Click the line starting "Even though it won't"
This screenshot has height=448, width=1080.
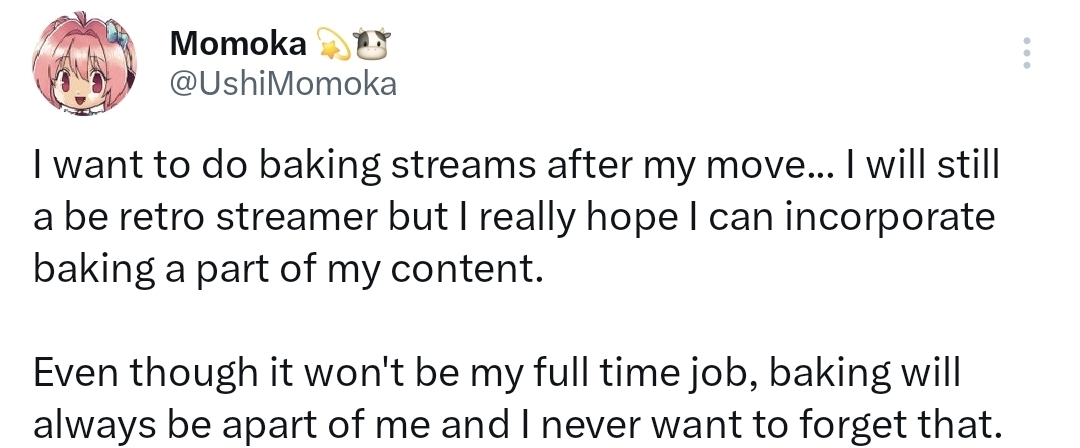click(497, 374)
